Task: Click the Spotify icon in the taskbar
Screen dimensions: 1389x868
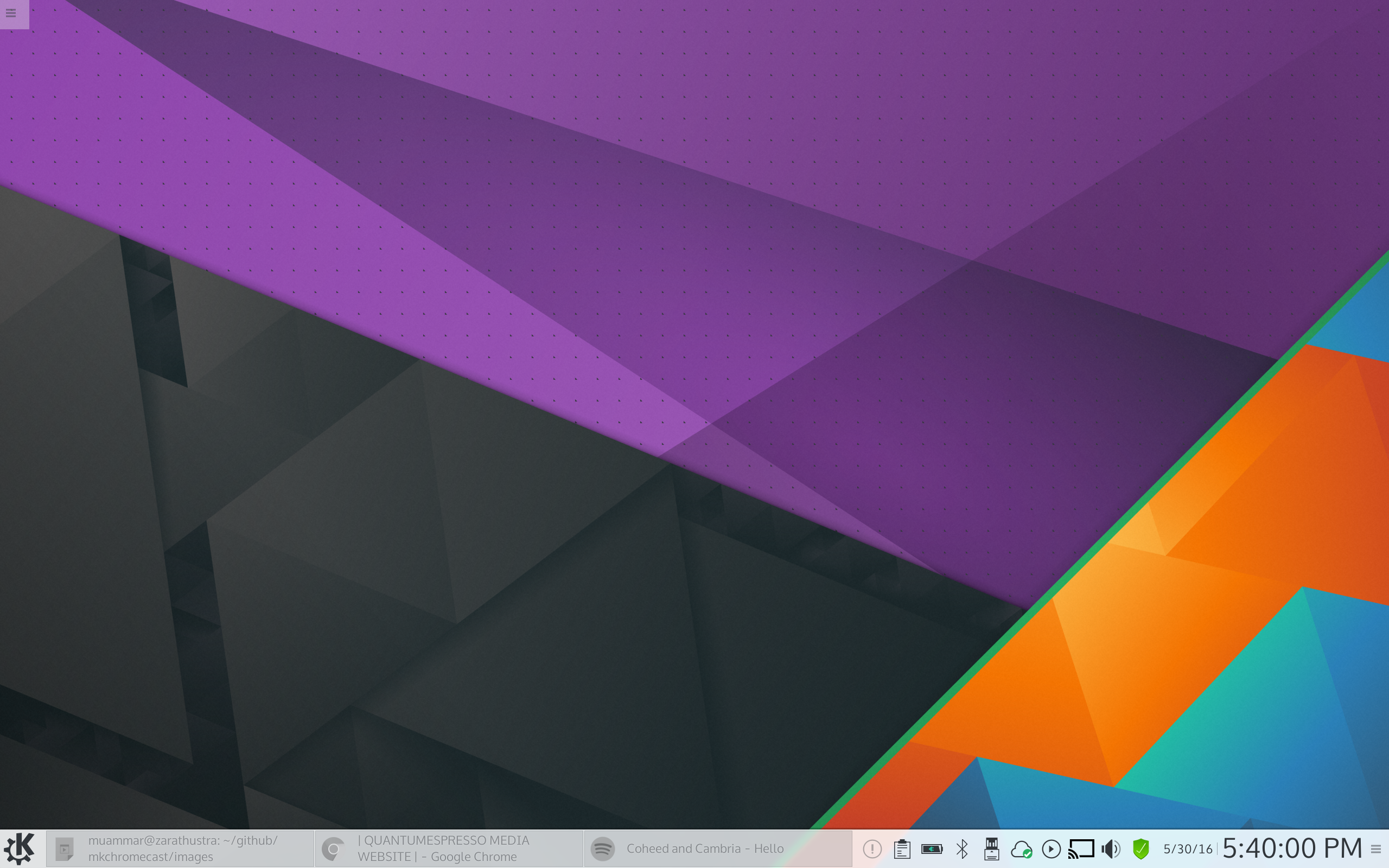Action: [603, 848]
